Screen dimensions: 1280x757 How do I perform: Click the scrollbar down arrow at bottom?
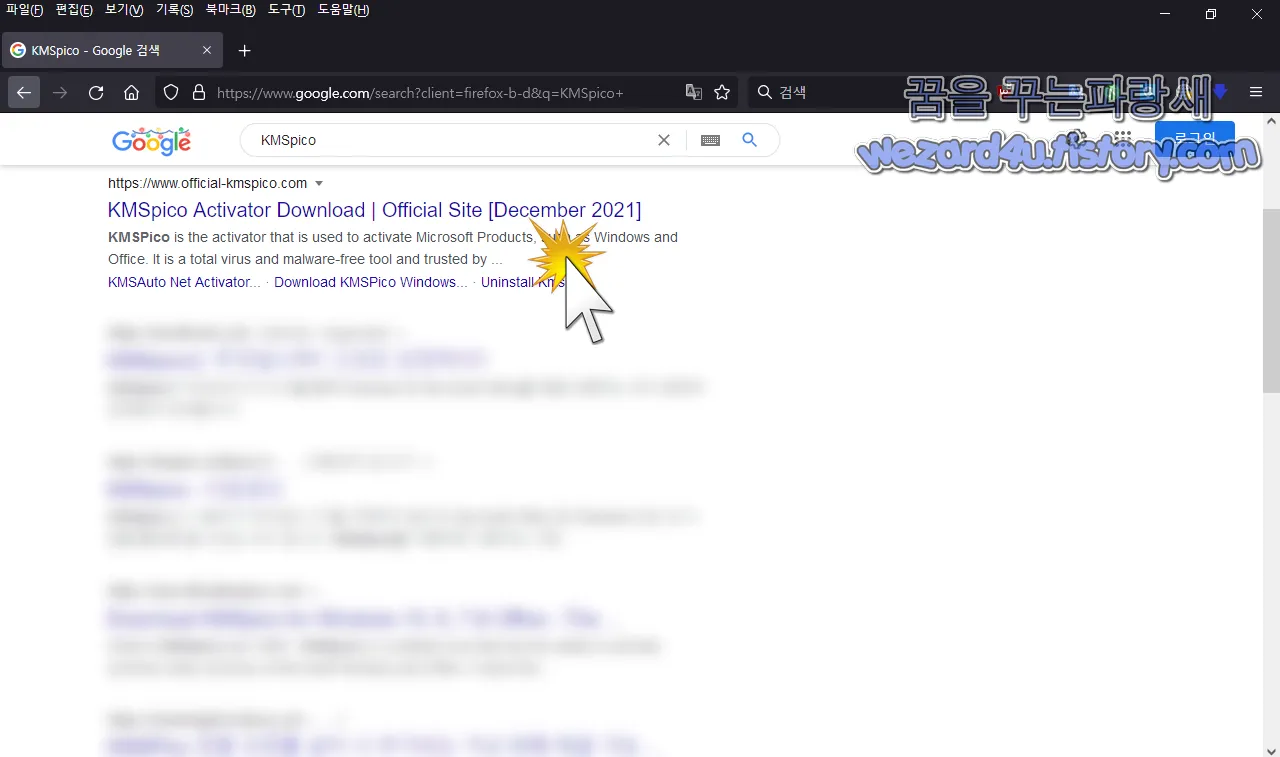(x=1271, y=749)
